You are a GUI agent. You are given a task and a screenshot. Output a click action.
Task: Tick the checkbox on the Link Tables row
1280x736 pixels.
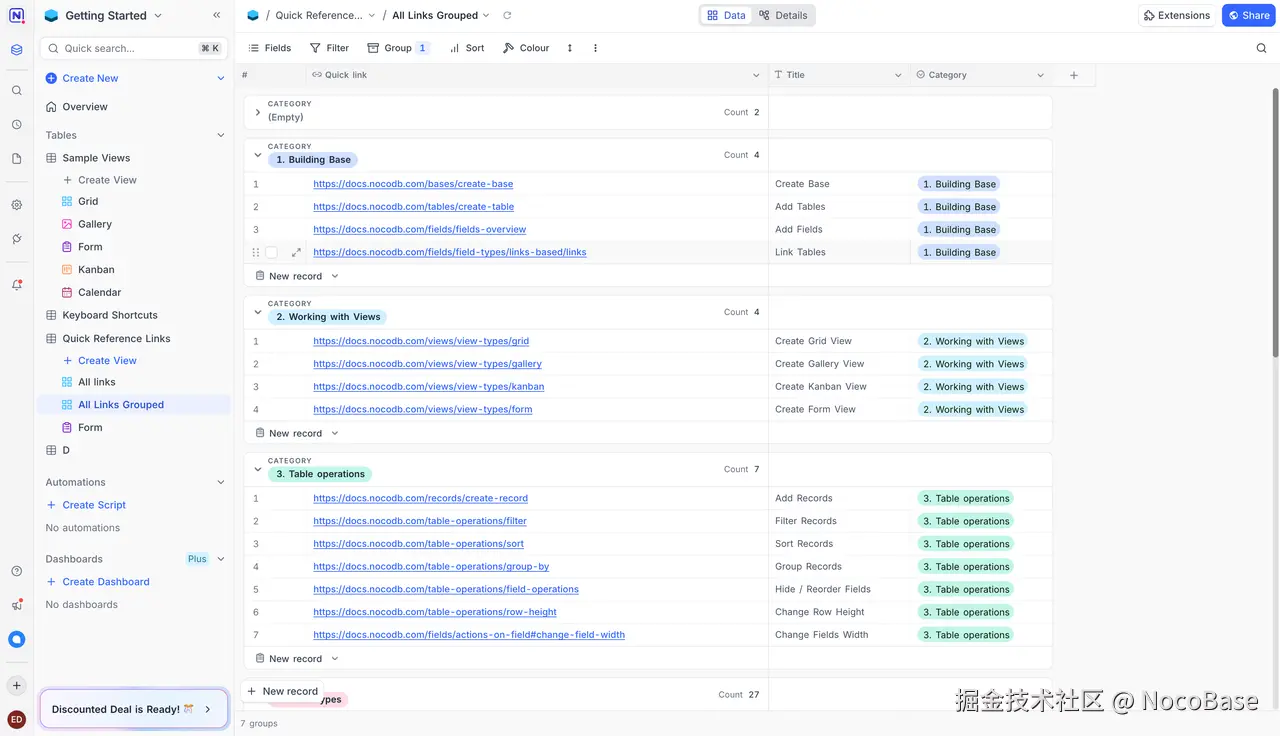271,252
